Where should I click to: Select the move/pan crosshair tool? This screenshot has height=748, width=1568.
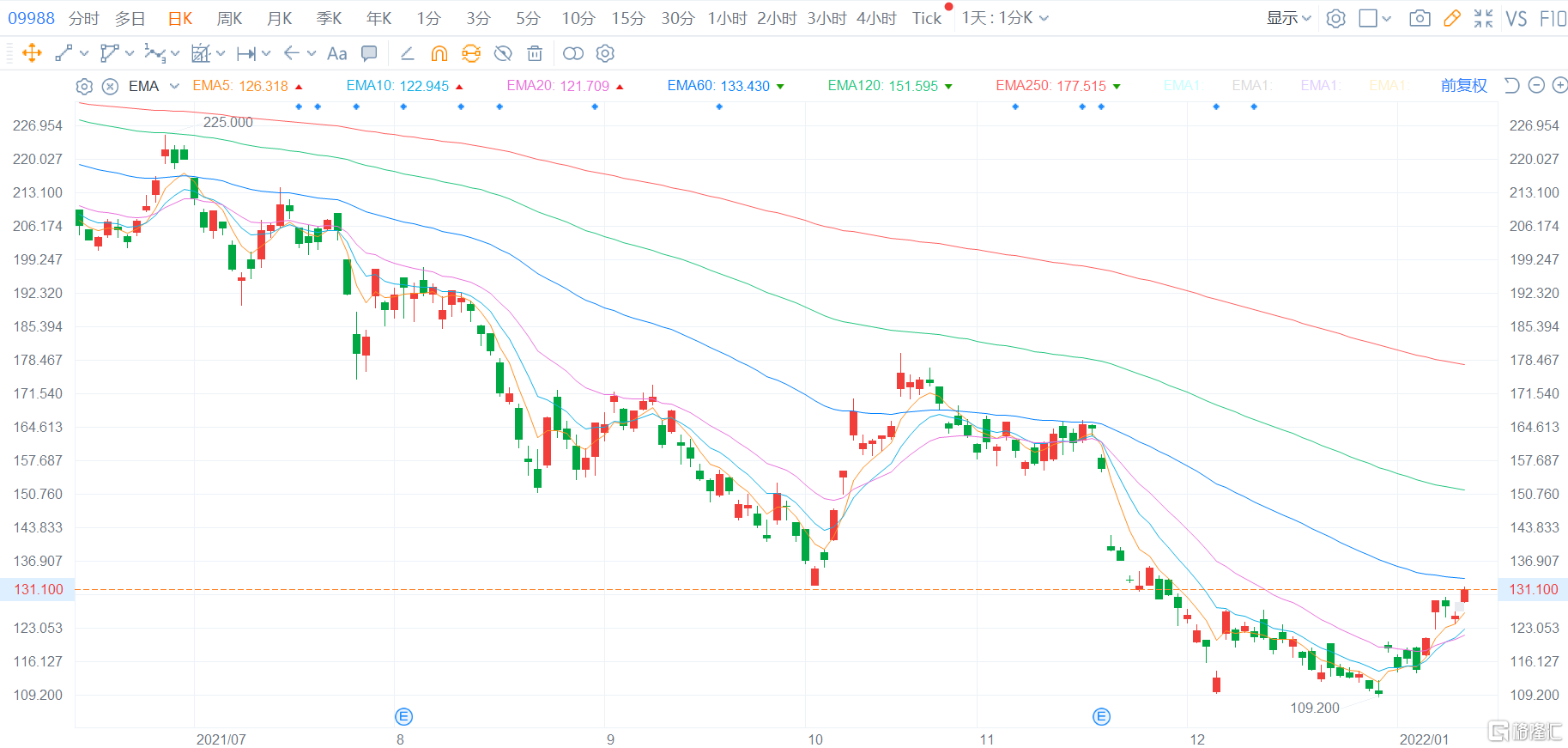pos(32,53)
